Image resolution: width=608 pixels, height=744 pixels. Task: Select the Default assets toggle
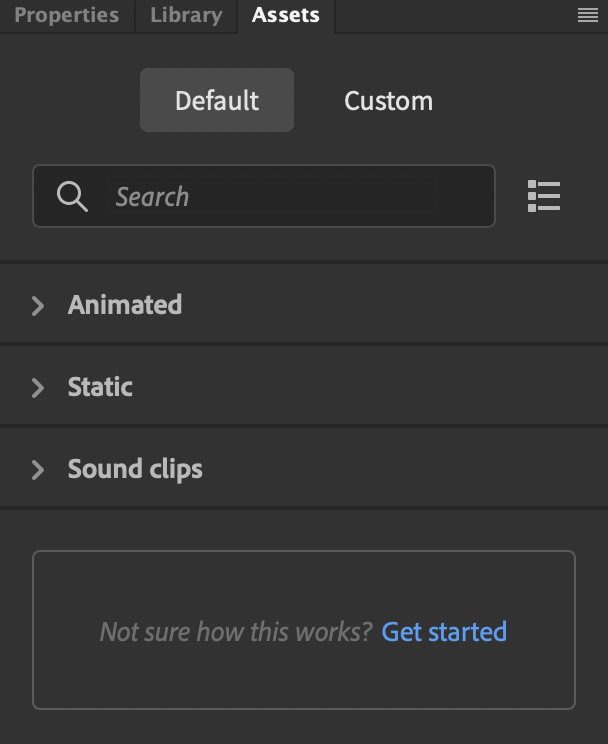pos(217,100)
